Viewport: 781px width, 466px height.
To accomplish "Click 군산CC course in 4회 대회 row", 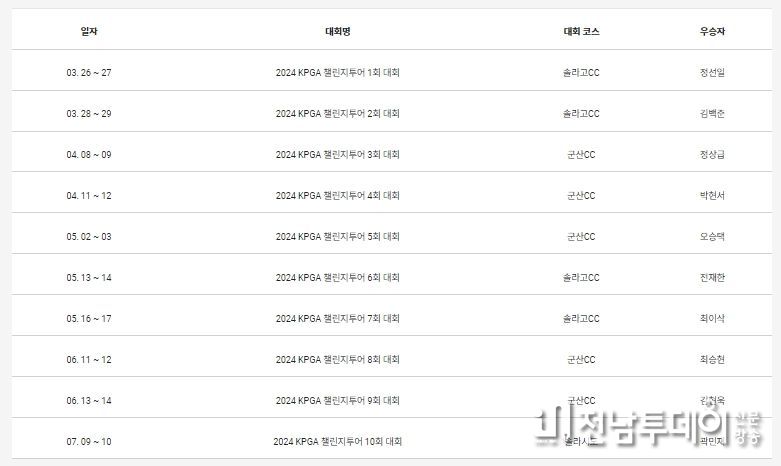I will [x=581, y=196].
